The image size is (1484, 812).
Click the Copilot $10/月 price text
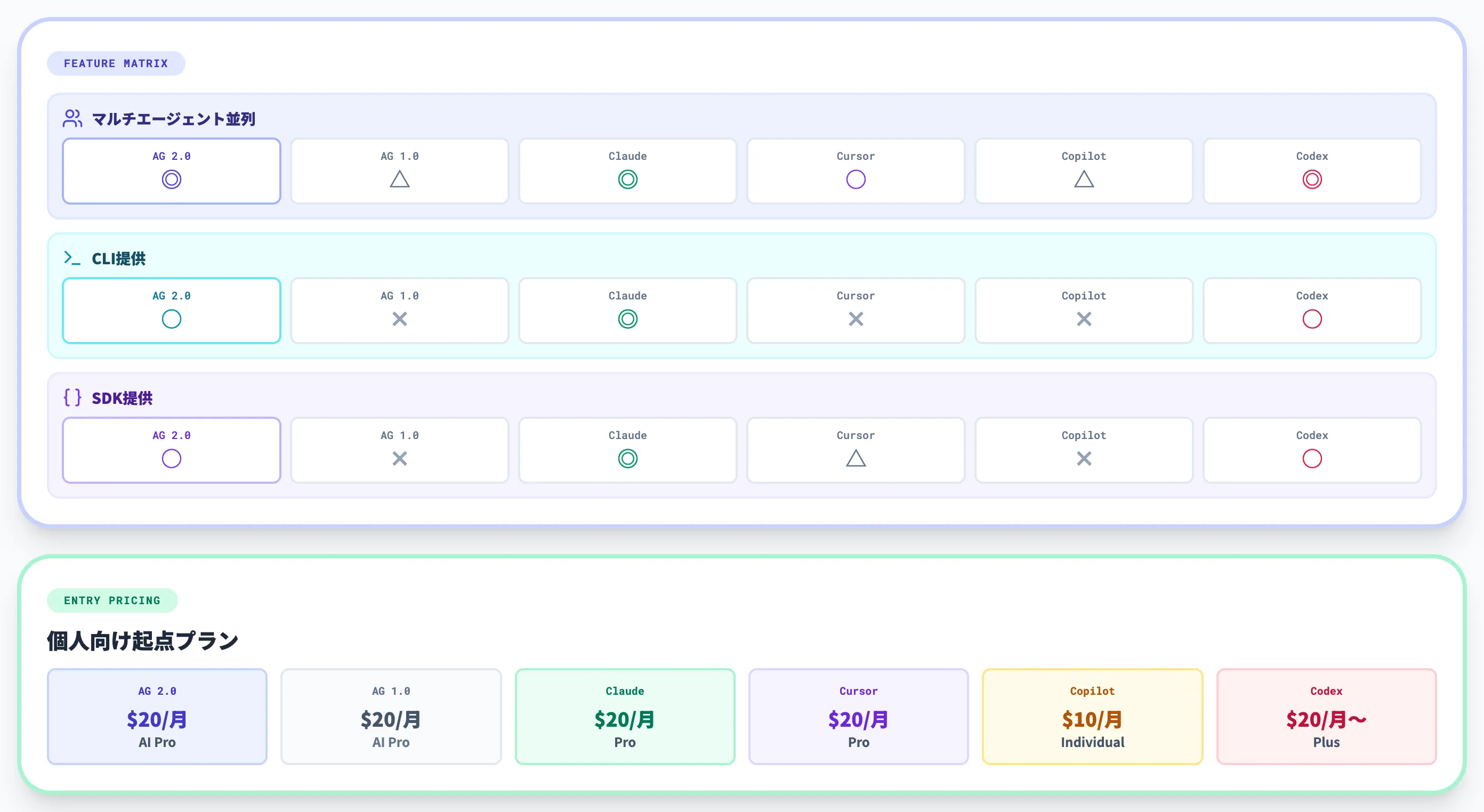tap(1093, 719)
